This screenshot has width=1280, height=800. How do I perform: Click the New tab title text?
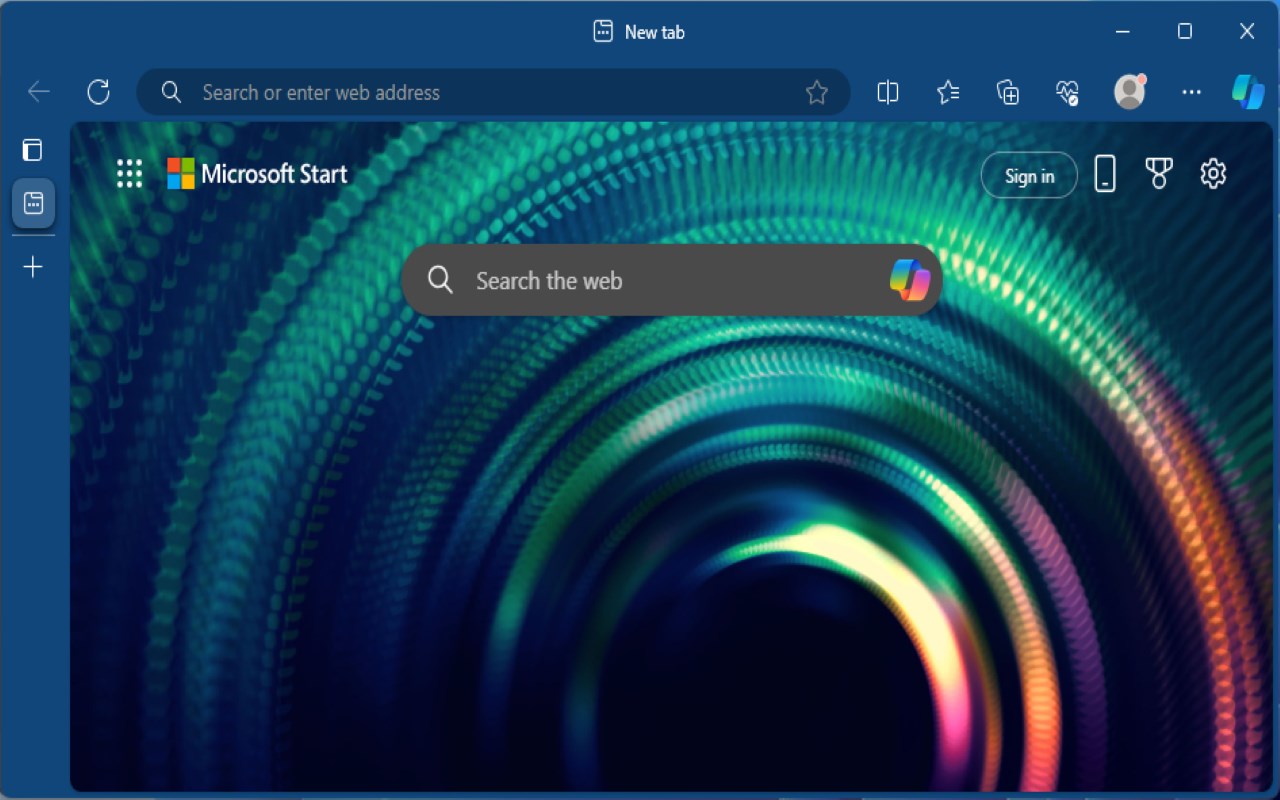(654, 32)
